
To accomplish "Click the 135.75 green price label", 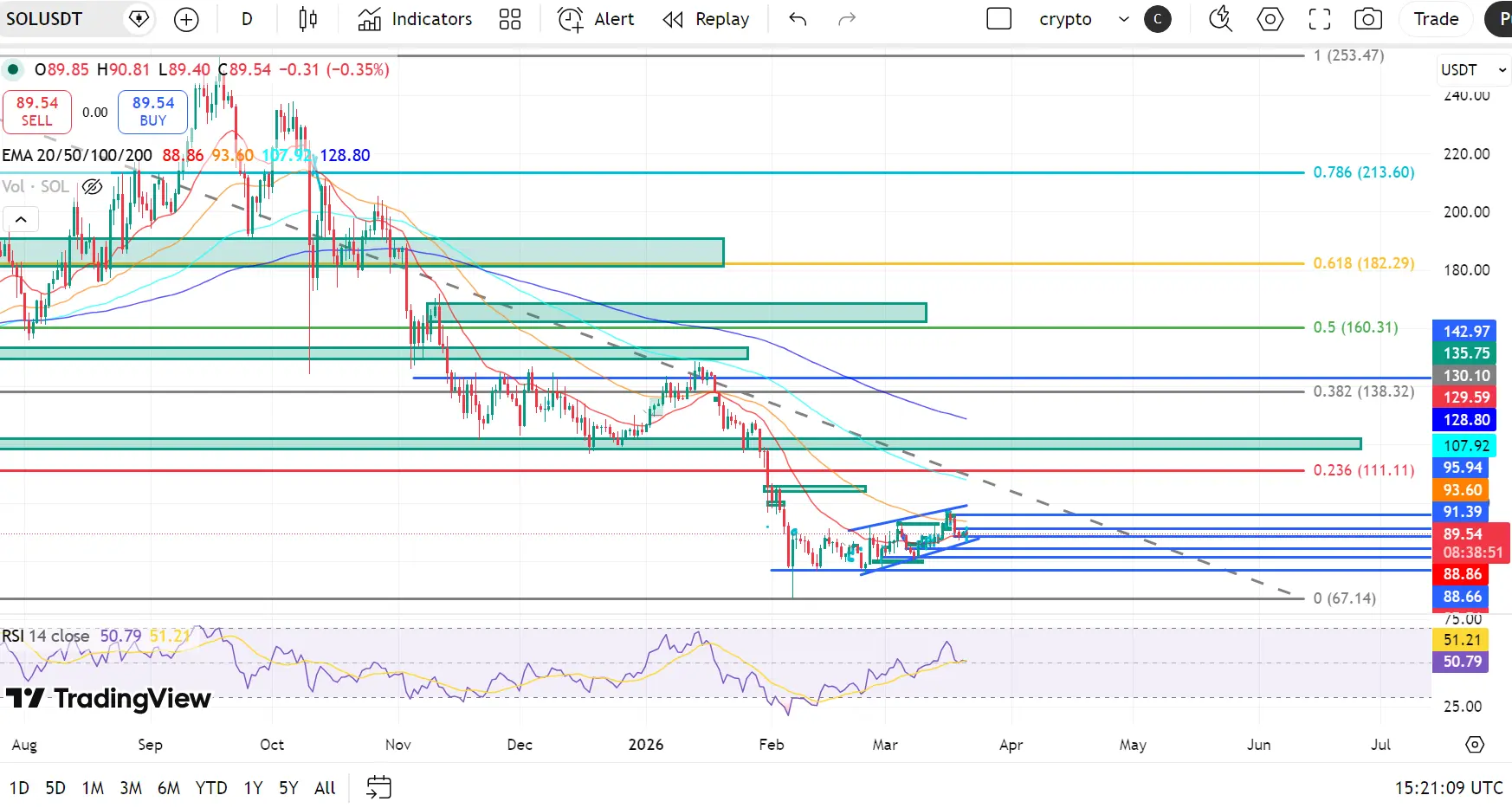I will [1464, 352].
